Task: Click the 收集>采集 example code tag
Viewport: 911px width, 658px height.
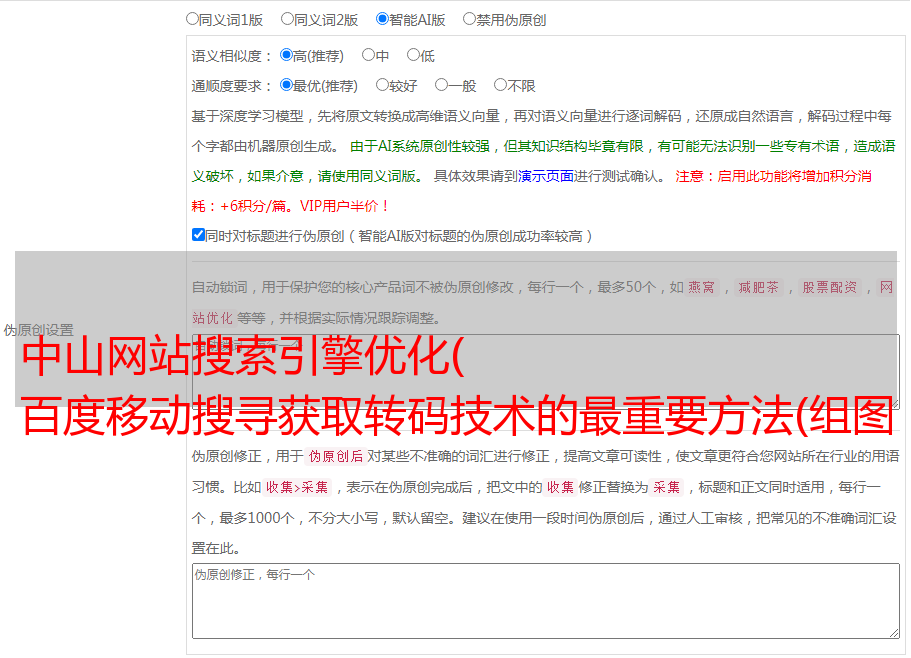Action: [297, 488]
